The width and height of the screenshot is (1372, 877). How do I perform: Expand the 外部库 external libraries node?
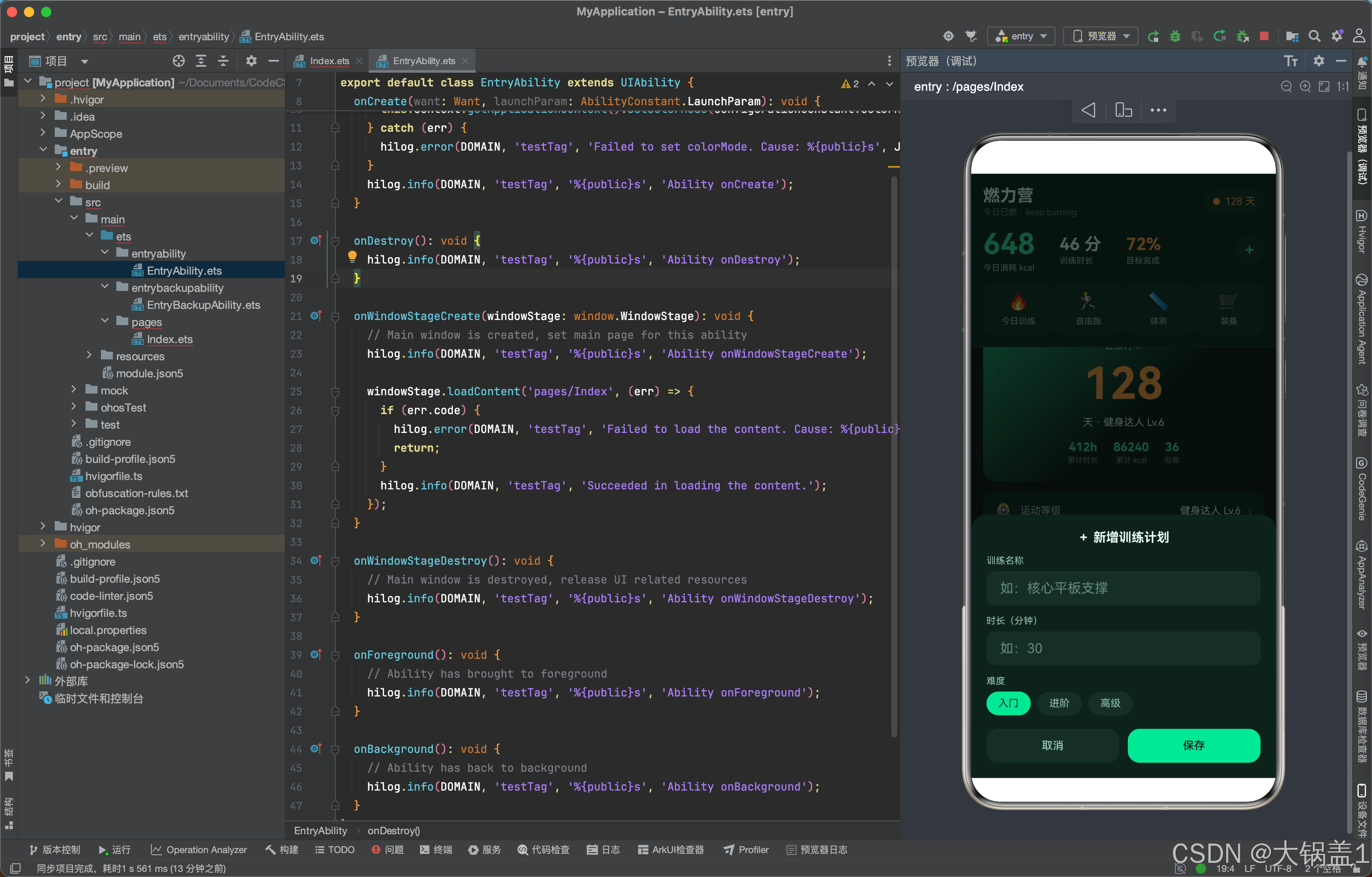point(27,680)
